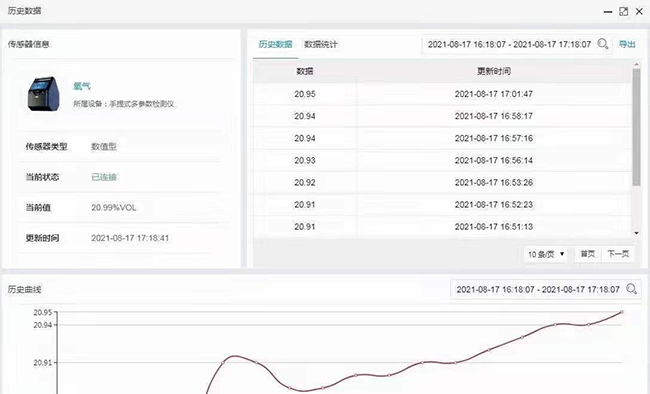Viewport: 650px width, 394px height.
Task: Close the 历史数据 window
Action: (x=639, y=12)
